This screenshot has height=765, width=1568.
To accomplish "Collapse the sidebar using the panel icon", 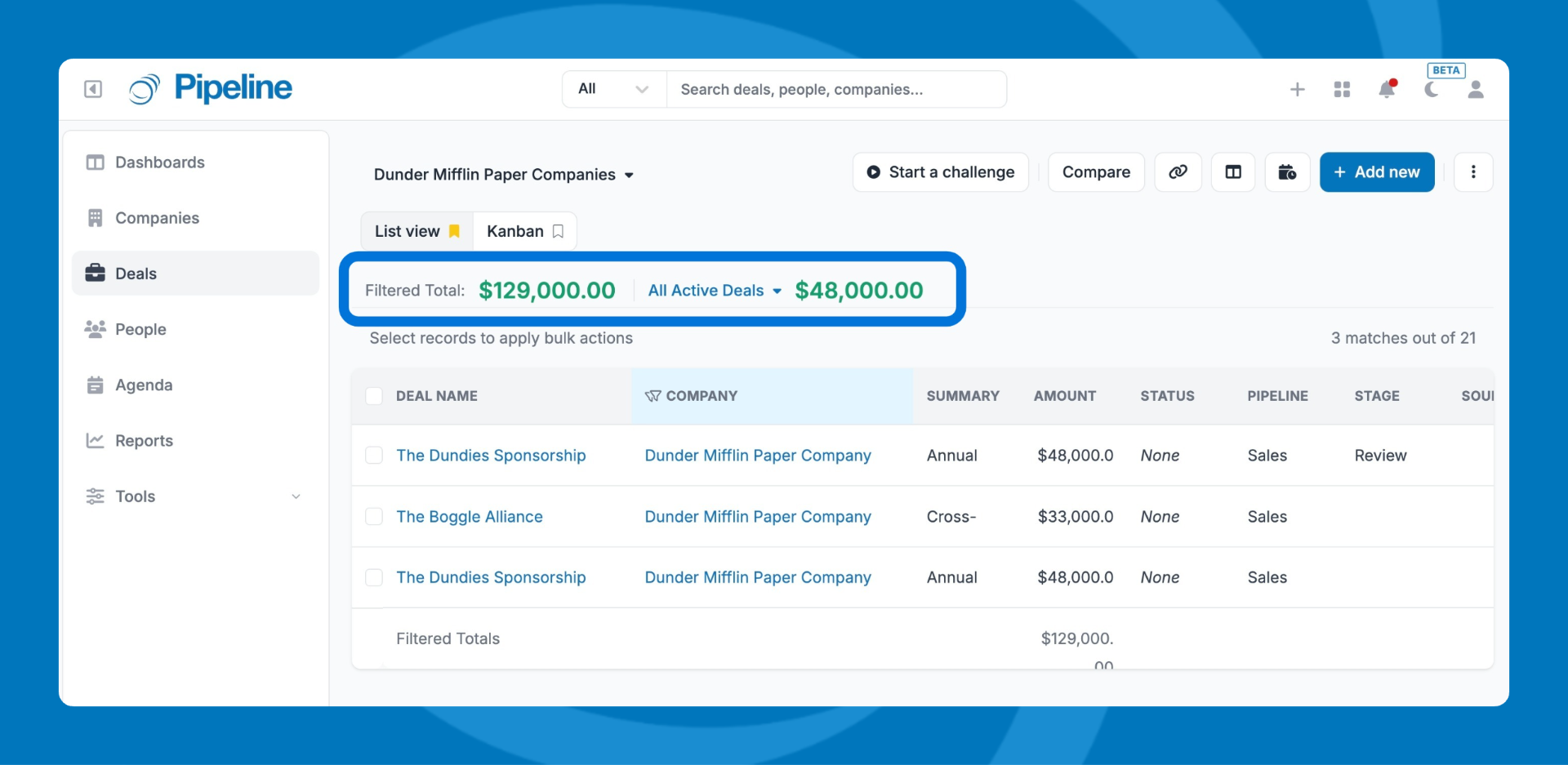I will [93, 89].
